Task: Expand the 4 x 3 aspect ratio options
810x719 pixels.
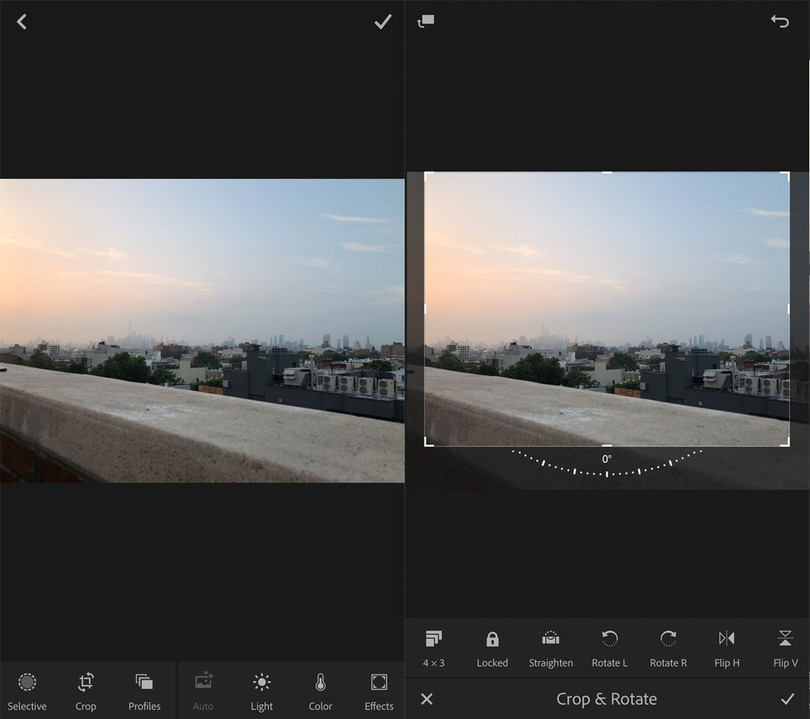Action: tap(434, 647)
